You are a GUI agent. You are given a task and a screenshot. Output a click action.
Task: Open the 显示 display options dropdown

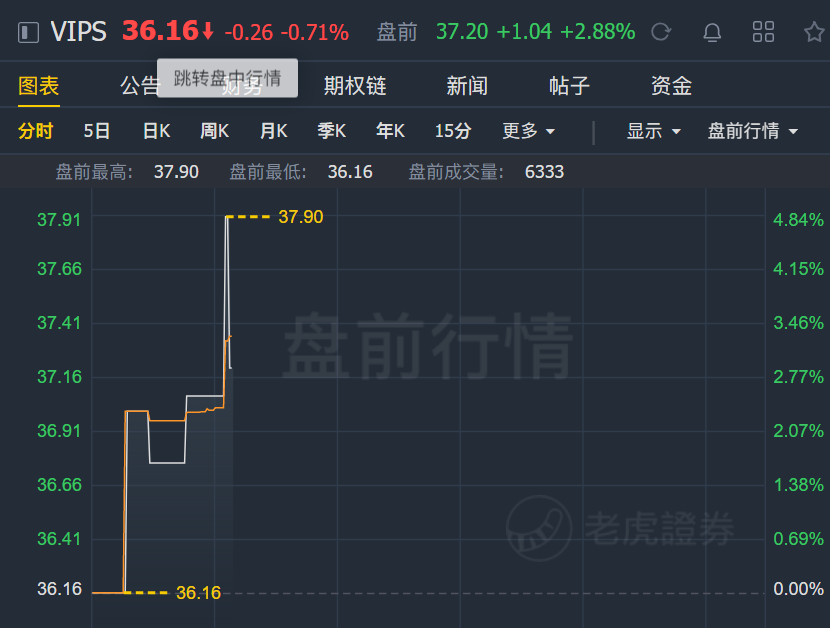point(653,130)
